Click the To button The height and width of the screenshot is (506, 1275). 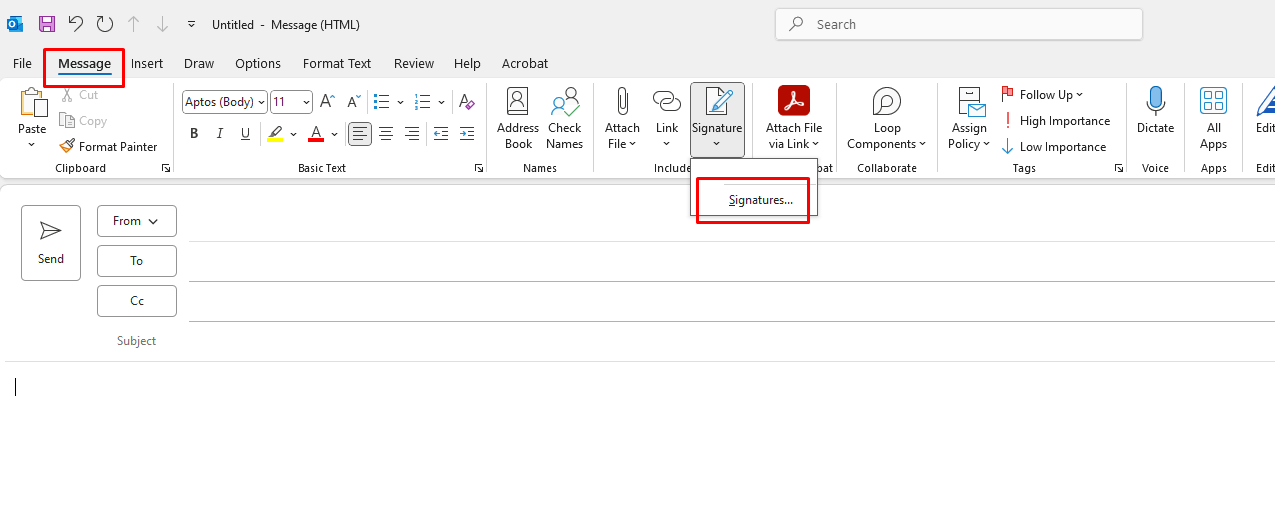pyautogui.click(x=137, y=261)
